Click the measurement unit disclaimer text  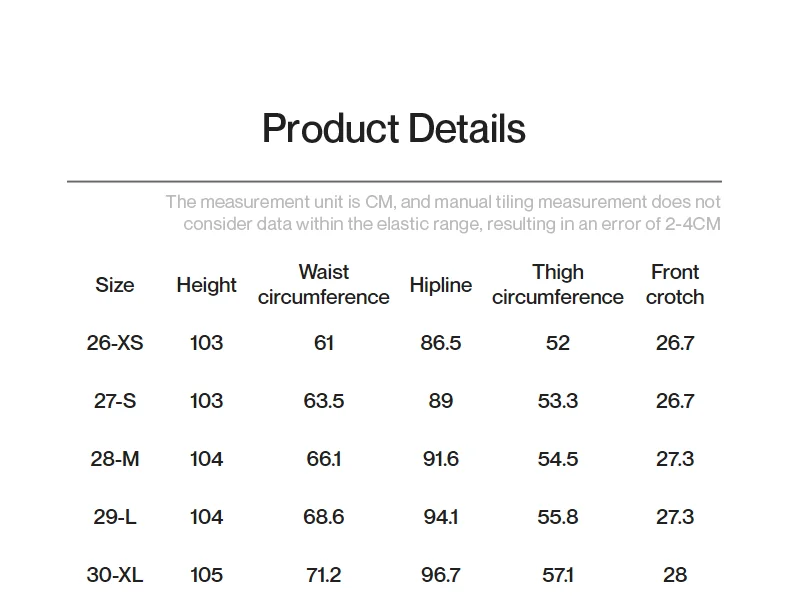[x=443, y=213]
